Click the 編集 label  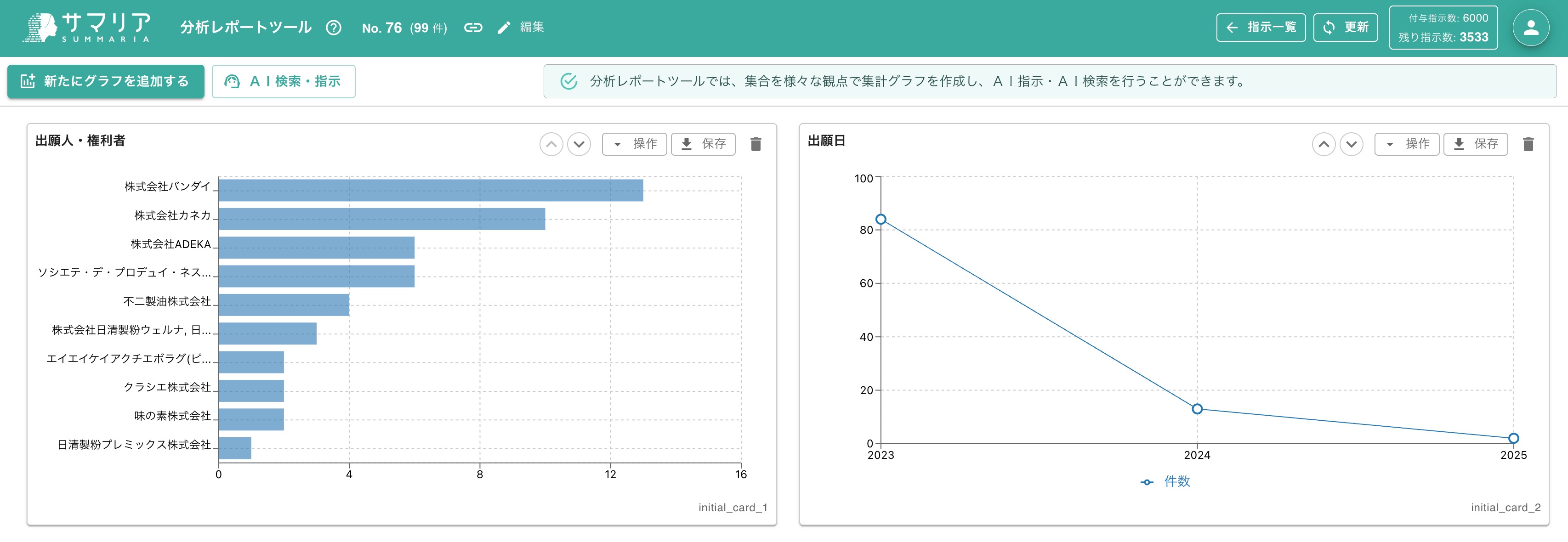pos(532,28)
